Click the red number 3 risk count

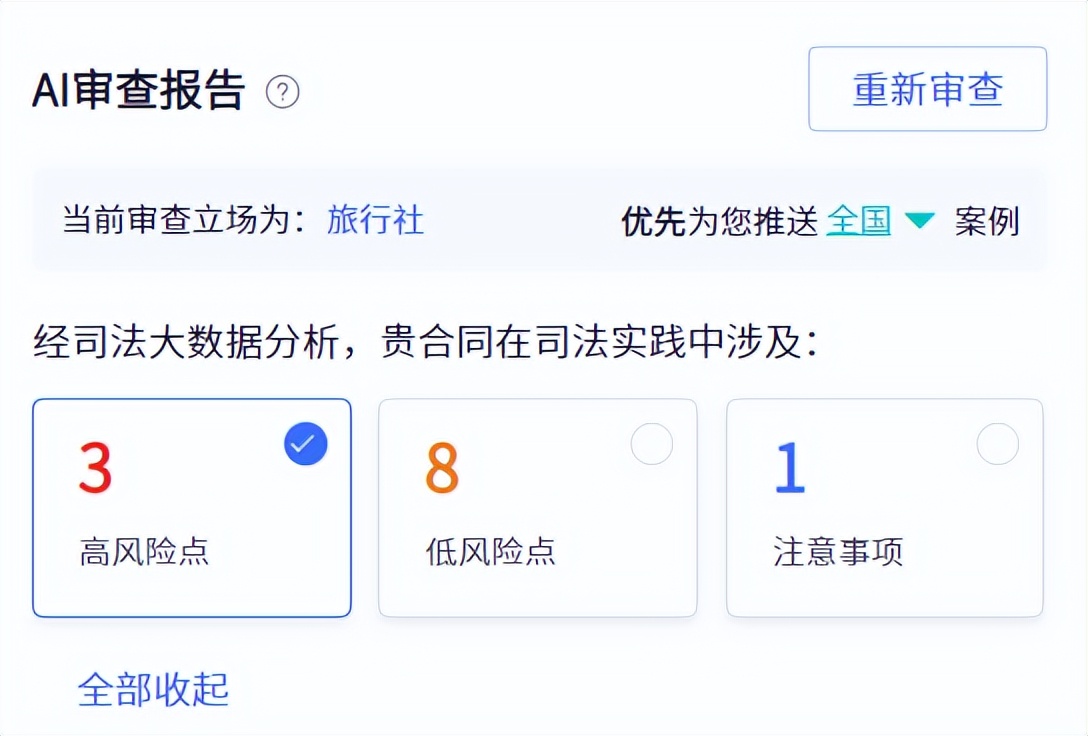97,470
